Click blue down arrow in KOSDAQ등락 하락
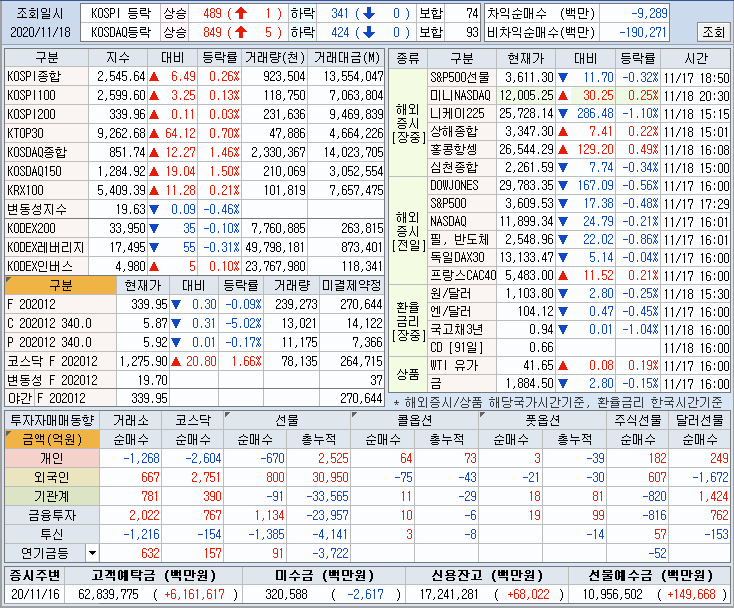 (x=369, y=32)
